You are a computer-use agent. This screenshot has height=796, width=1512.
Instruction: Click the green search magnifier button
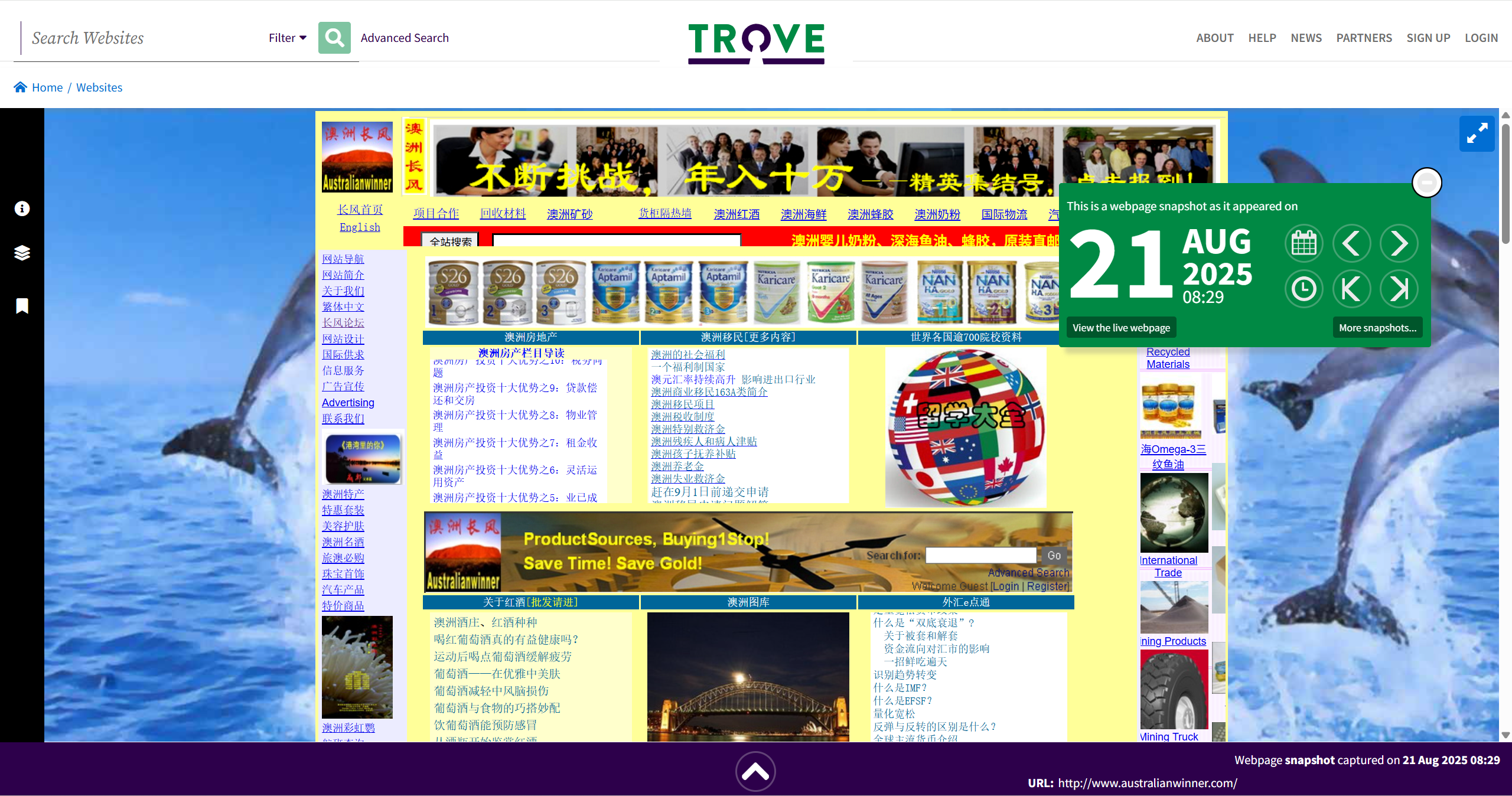tap(334, 38)
